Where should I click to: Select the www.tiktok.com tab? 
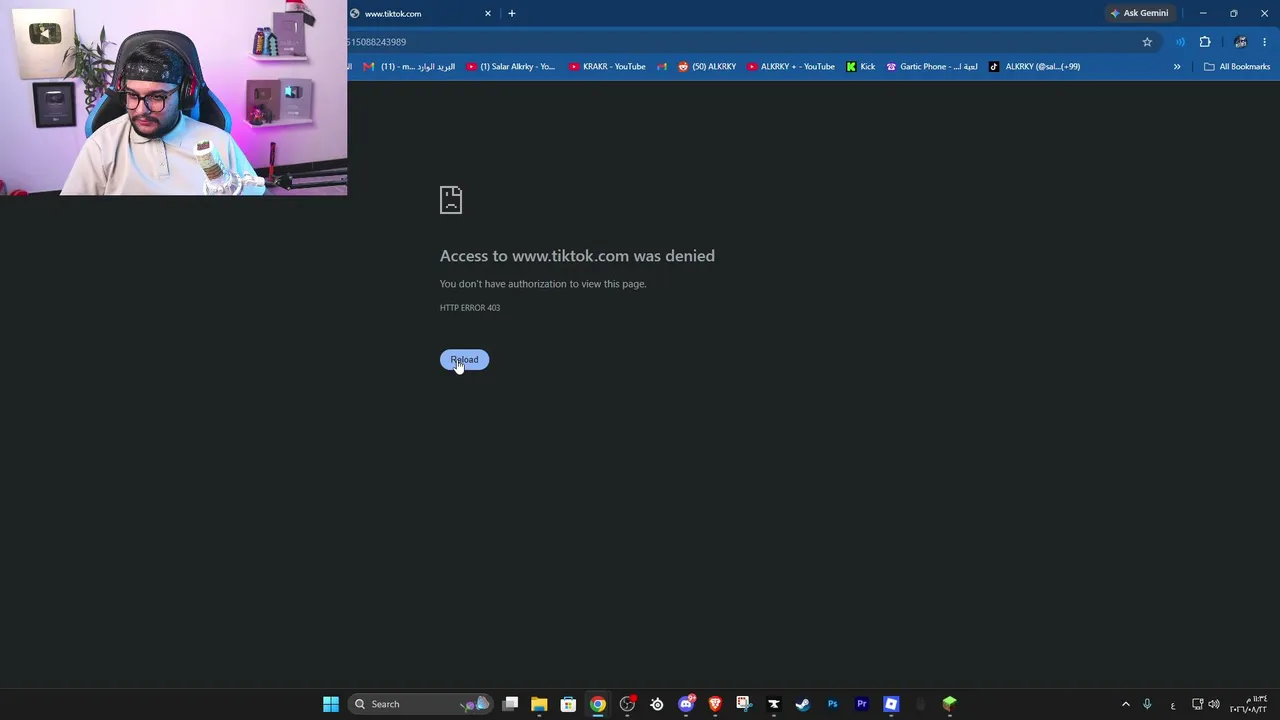point(421,13)
